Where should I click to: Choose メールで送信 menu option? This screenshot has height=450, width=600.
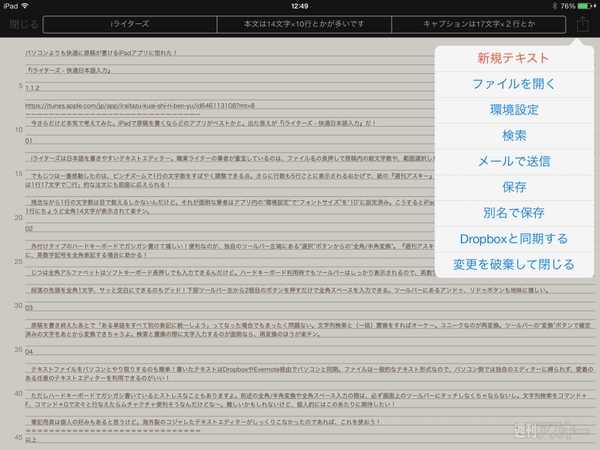click(514, 161)
